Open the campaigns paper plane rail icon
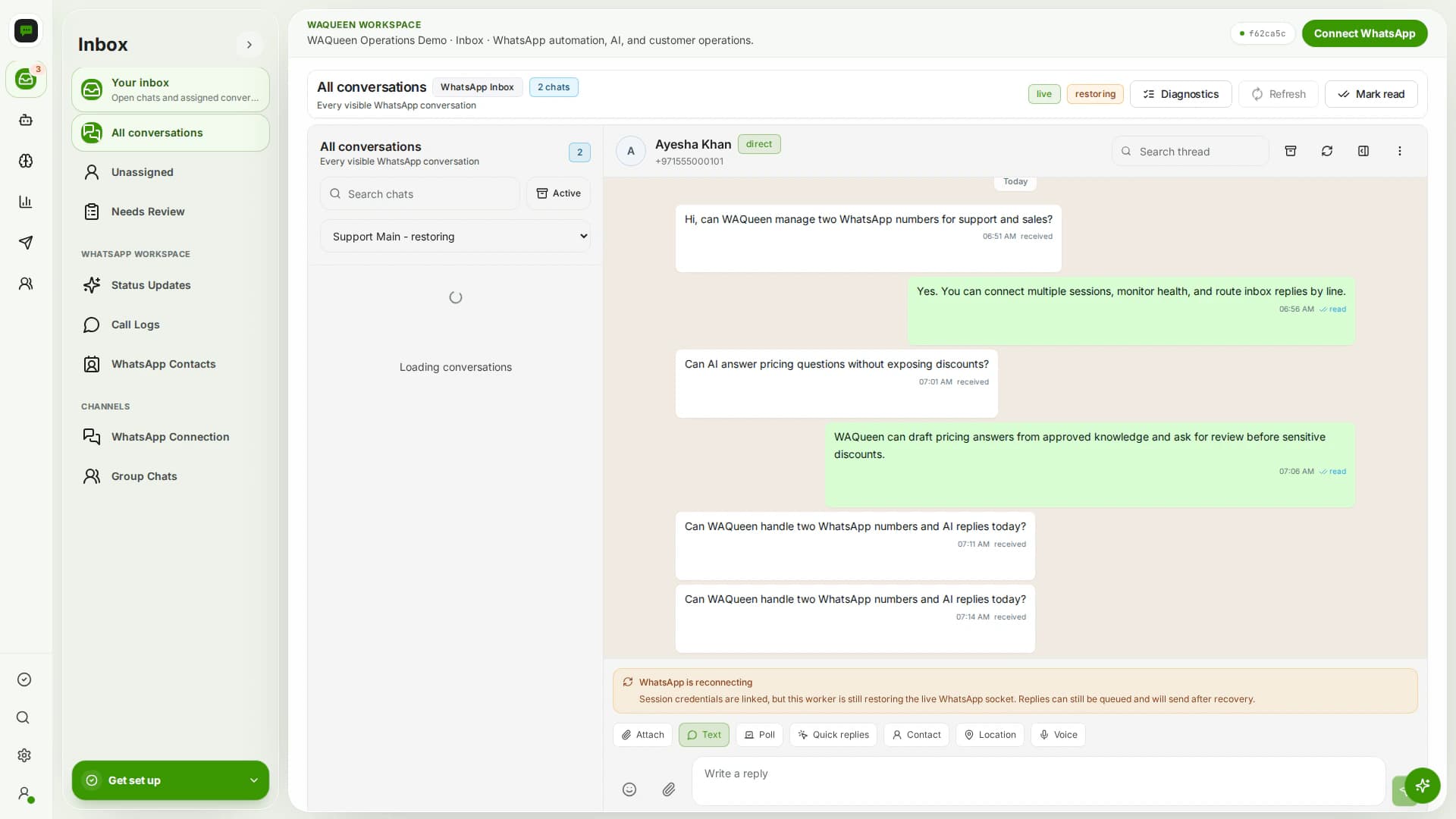The image size is (1456, 819). 26,243
